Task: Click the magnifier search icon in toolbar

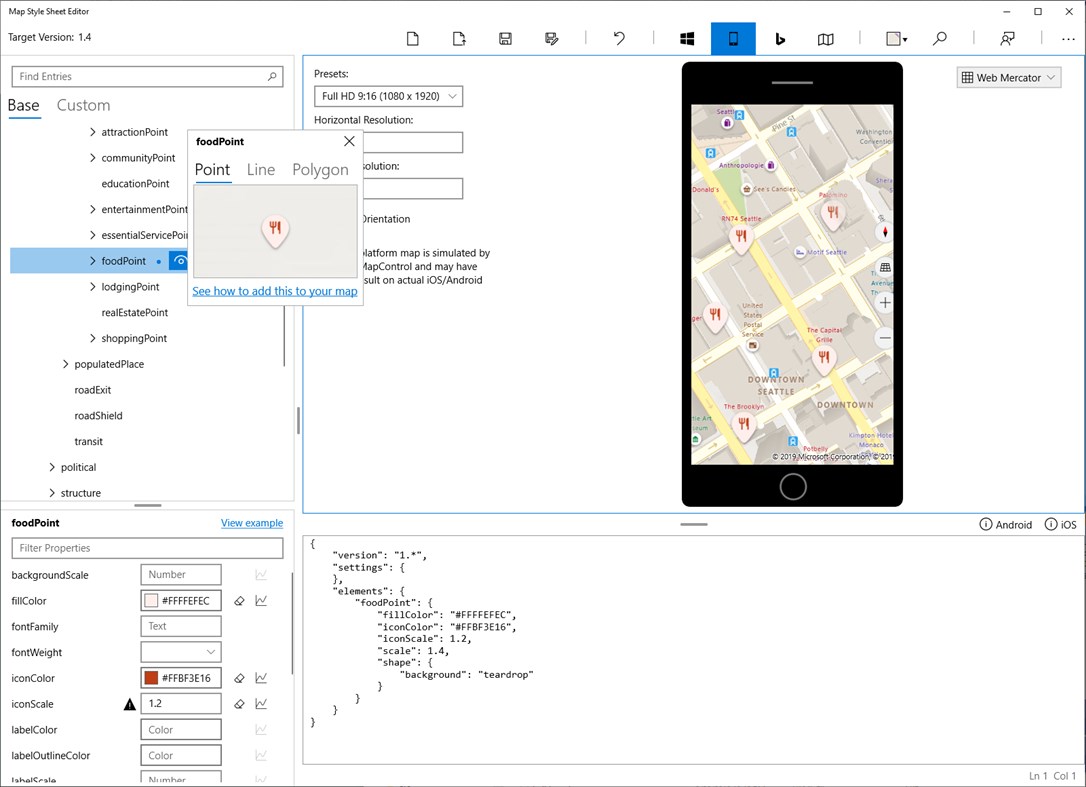Action: pyautogui.click(x=940, y=39)
